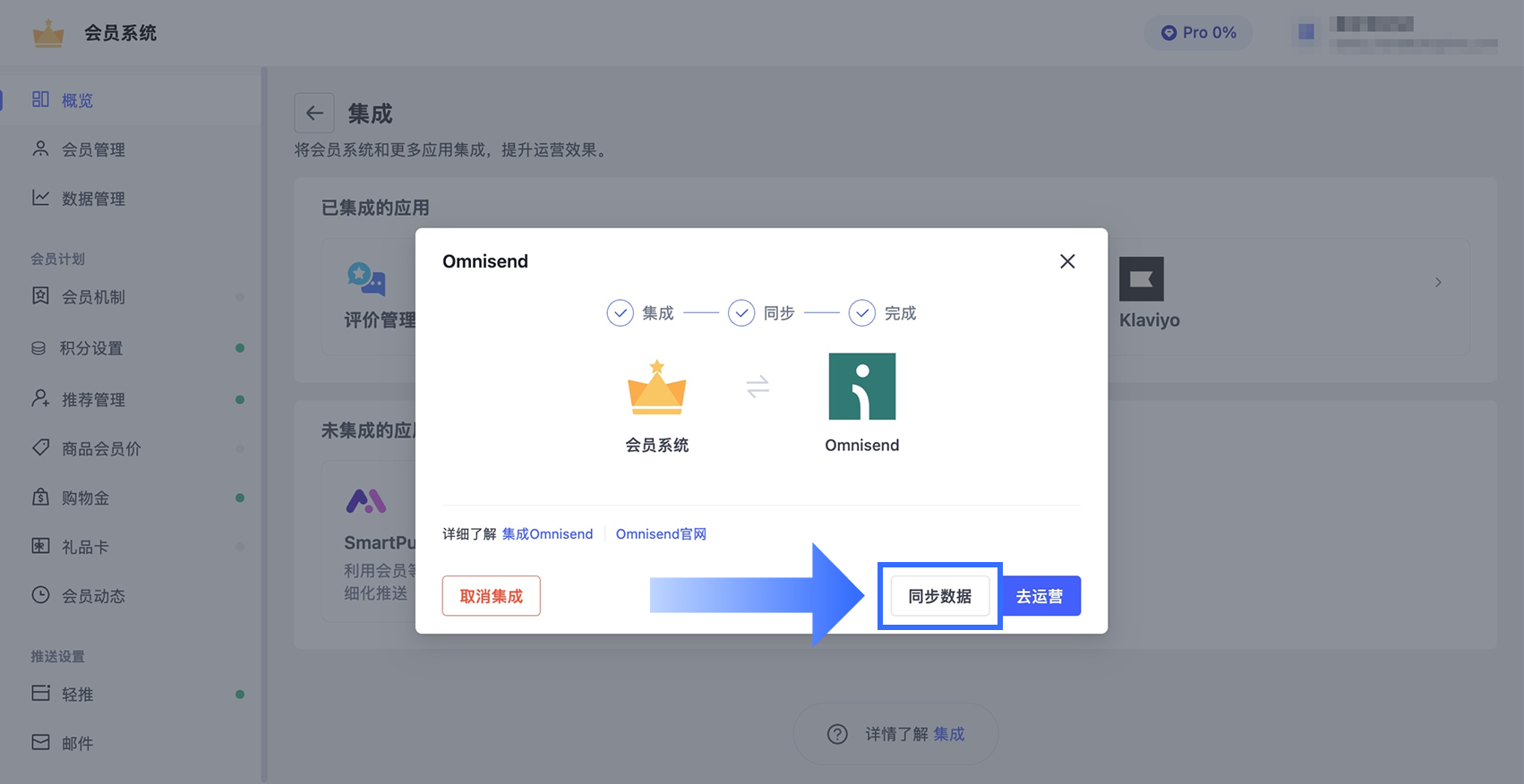The image size is (1524, 784).
Task: Click the 会员系统 header title
Action: [120, 33]
